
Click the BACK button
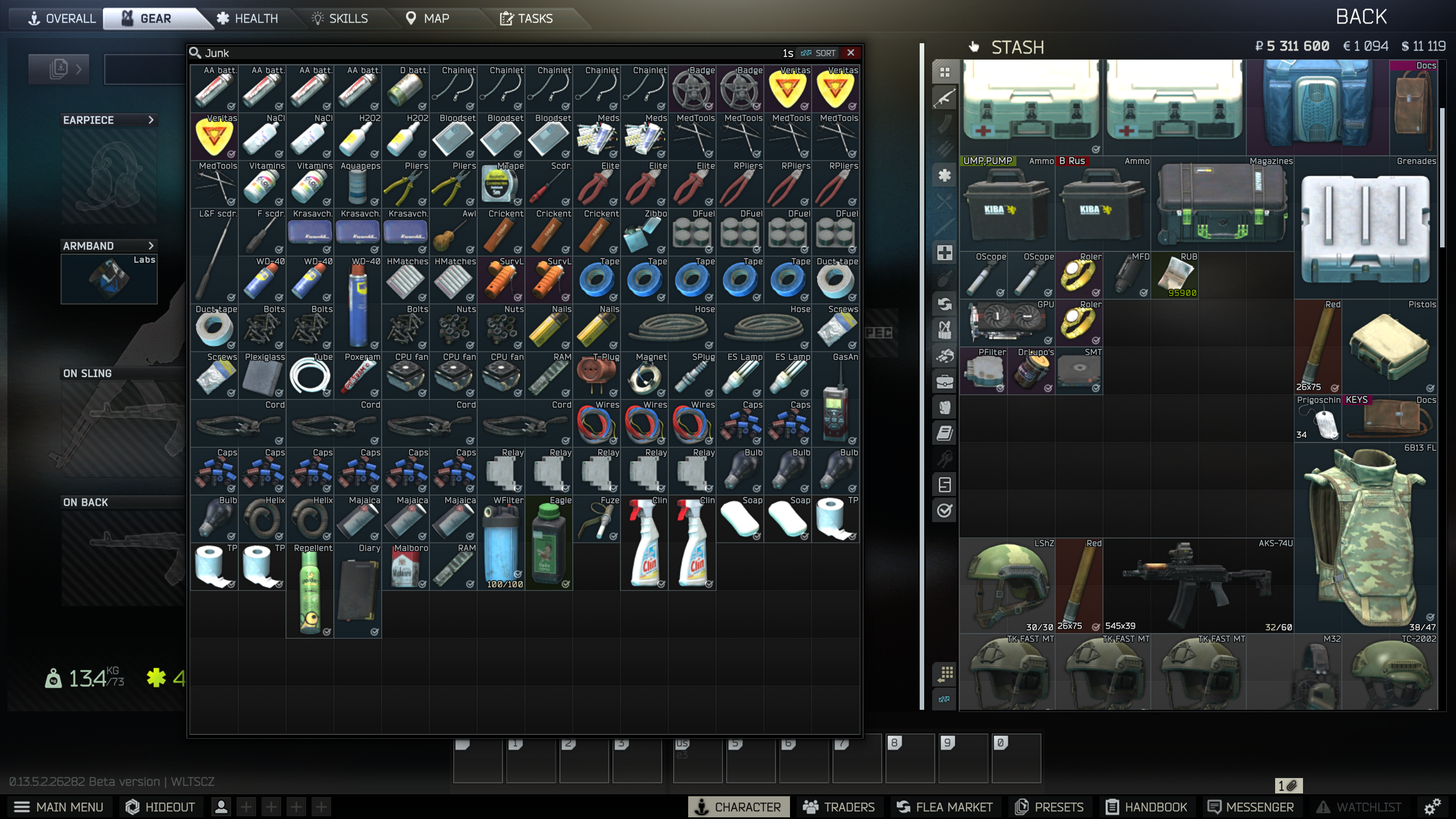[1361, 17]
